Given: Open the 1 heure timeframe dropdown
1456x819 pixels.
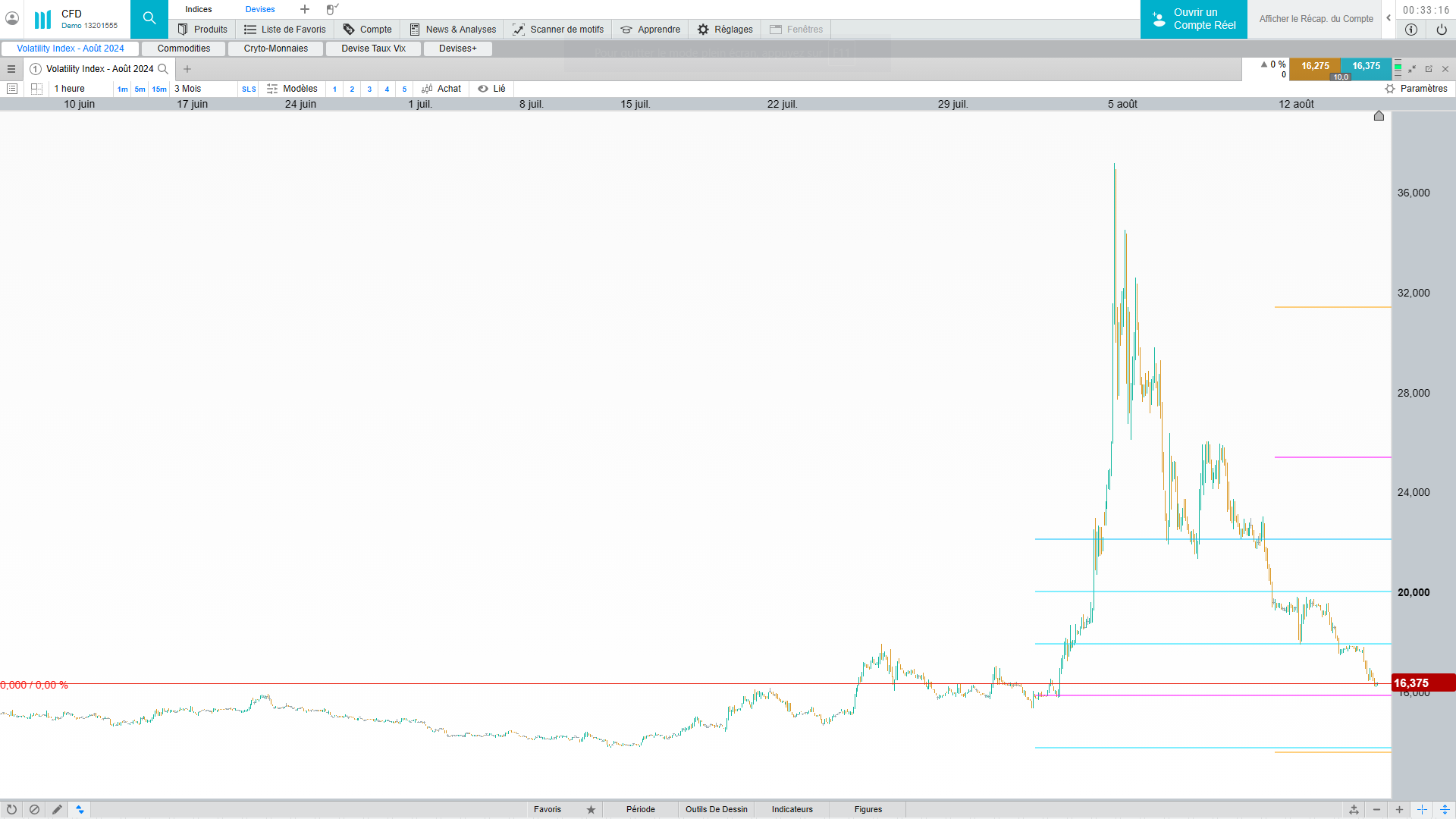Looking at the screenshot, I should pos(80,89).
